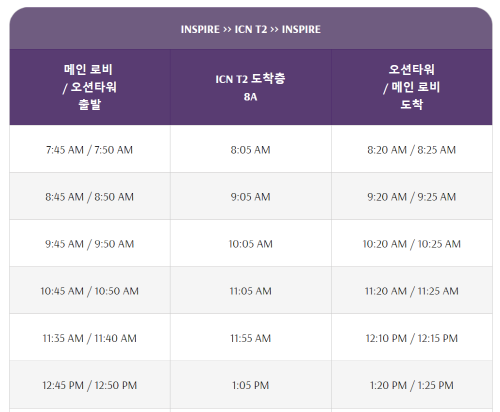Click the 'INSPIRE >> ICN T2 >> INSPIRE' title
Image resolution: width=500 pixels, height=412 pixels.
tap(251, 29)
